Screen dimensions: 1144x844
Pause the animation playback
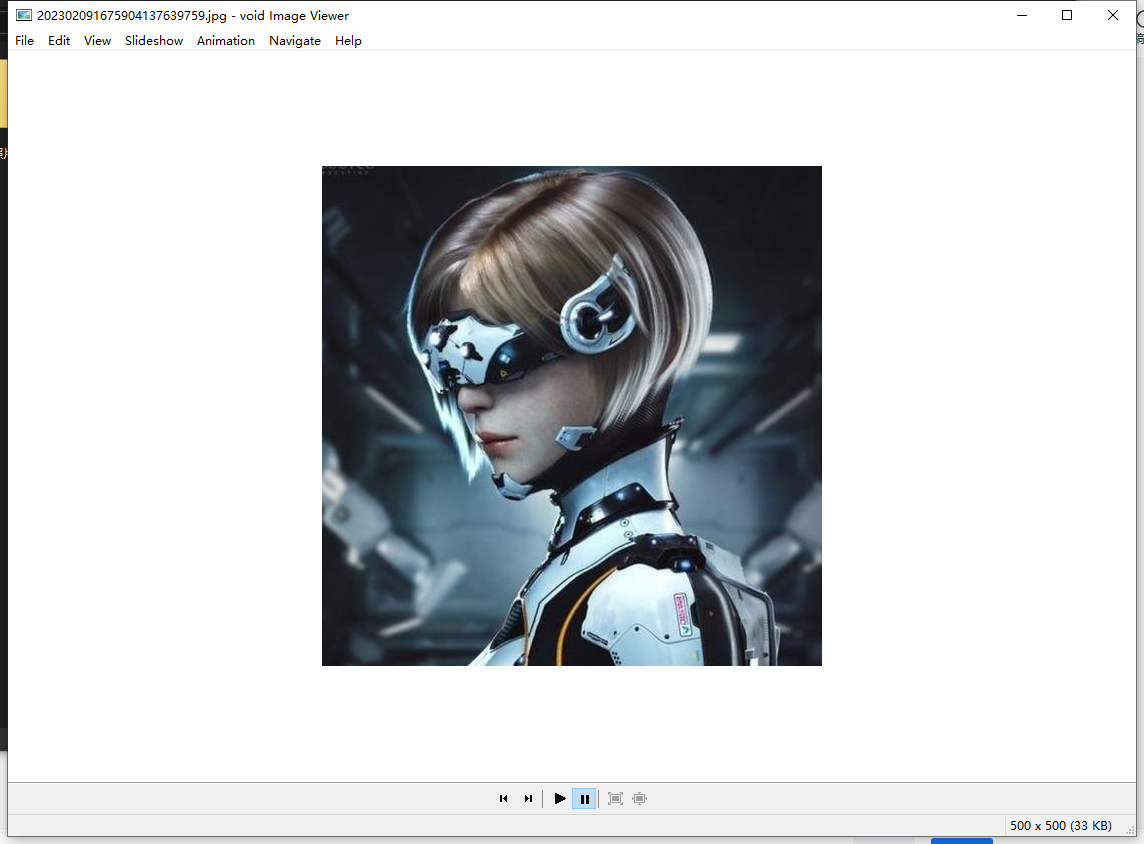[x=584, y=798]
